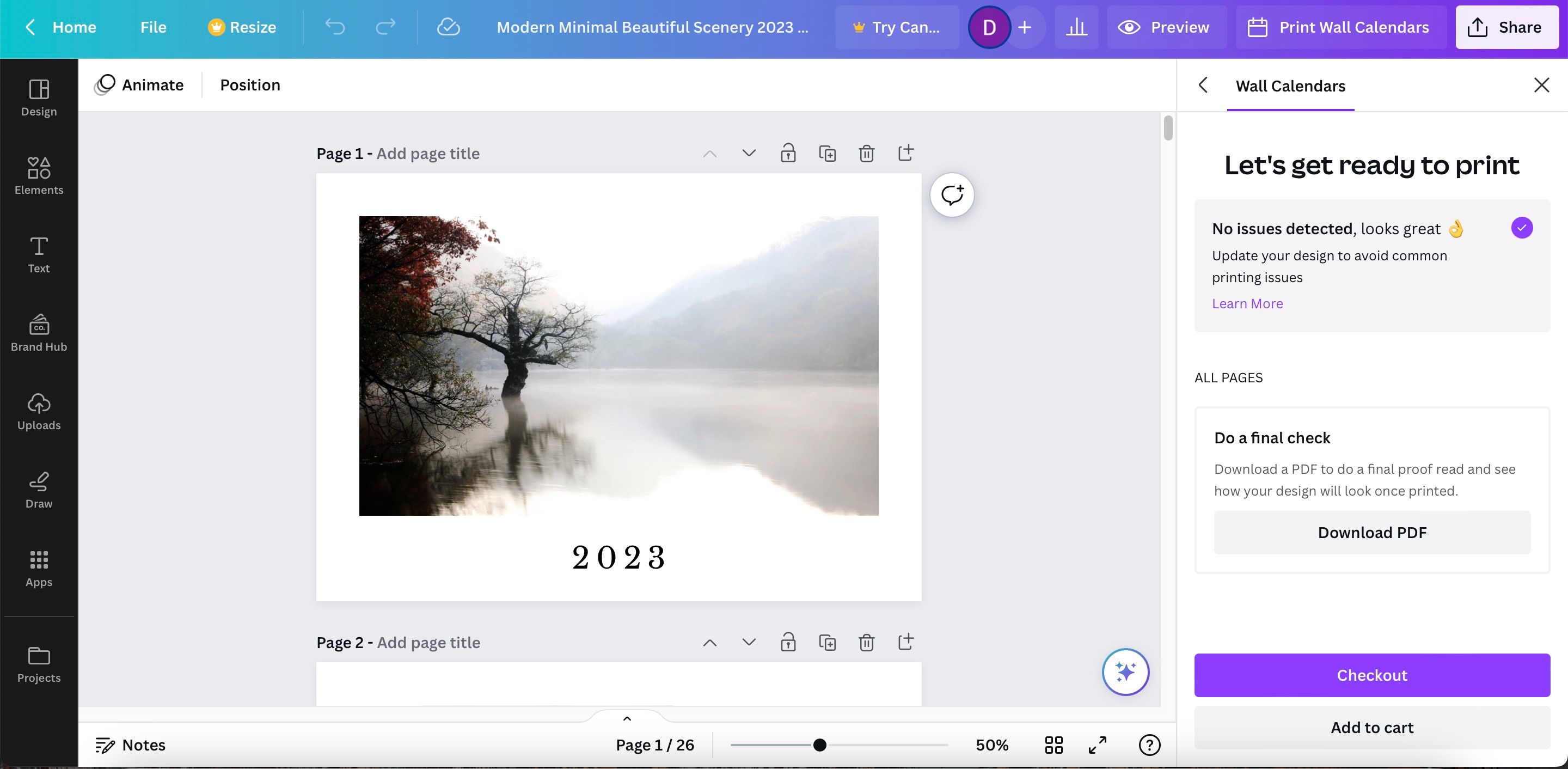1568x769 pixels.
Task: Switch to the Position tab
Action: coord(249,84)
